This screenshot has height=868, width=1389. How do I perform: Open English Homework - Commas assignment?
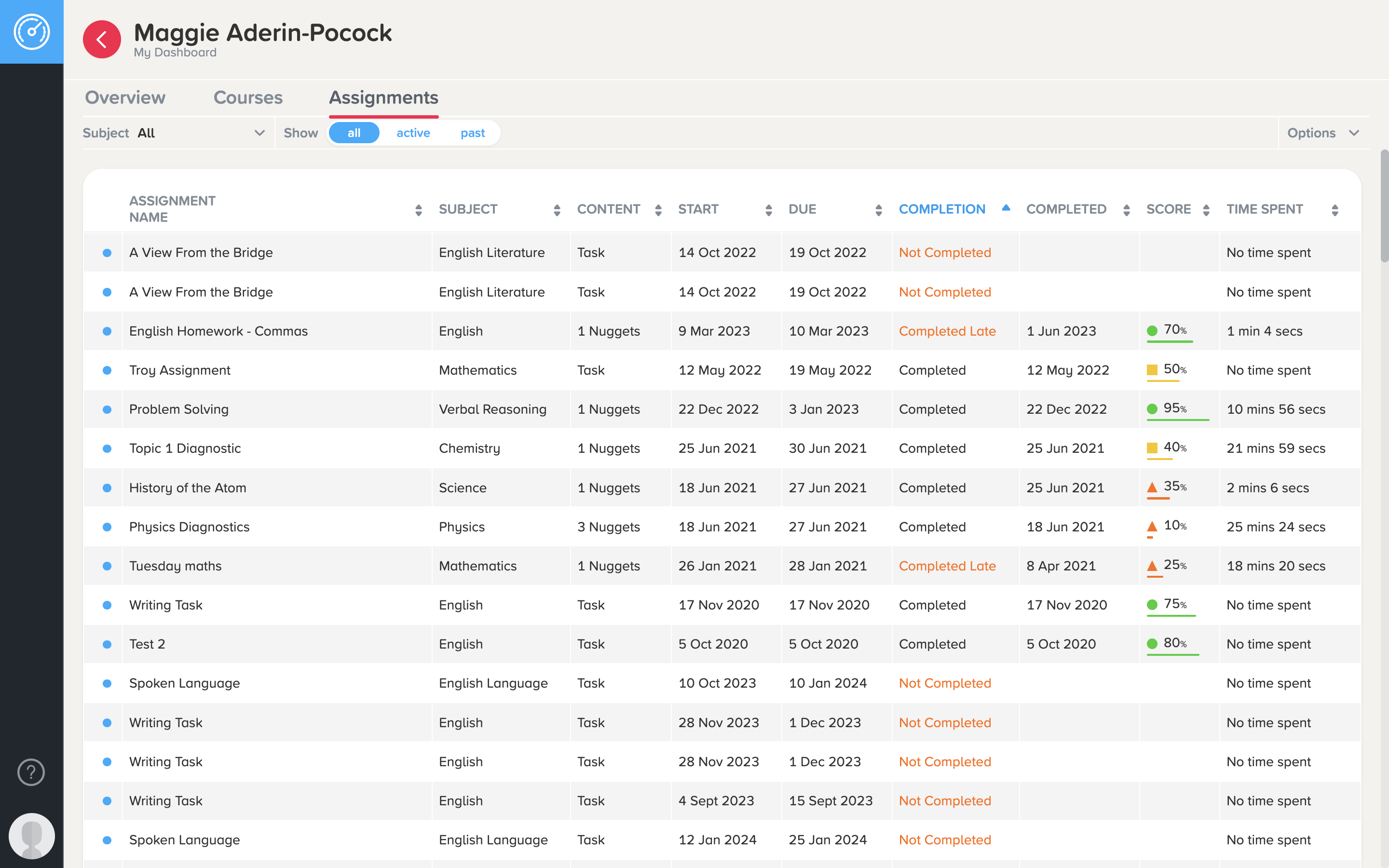(x=218, y=331)
